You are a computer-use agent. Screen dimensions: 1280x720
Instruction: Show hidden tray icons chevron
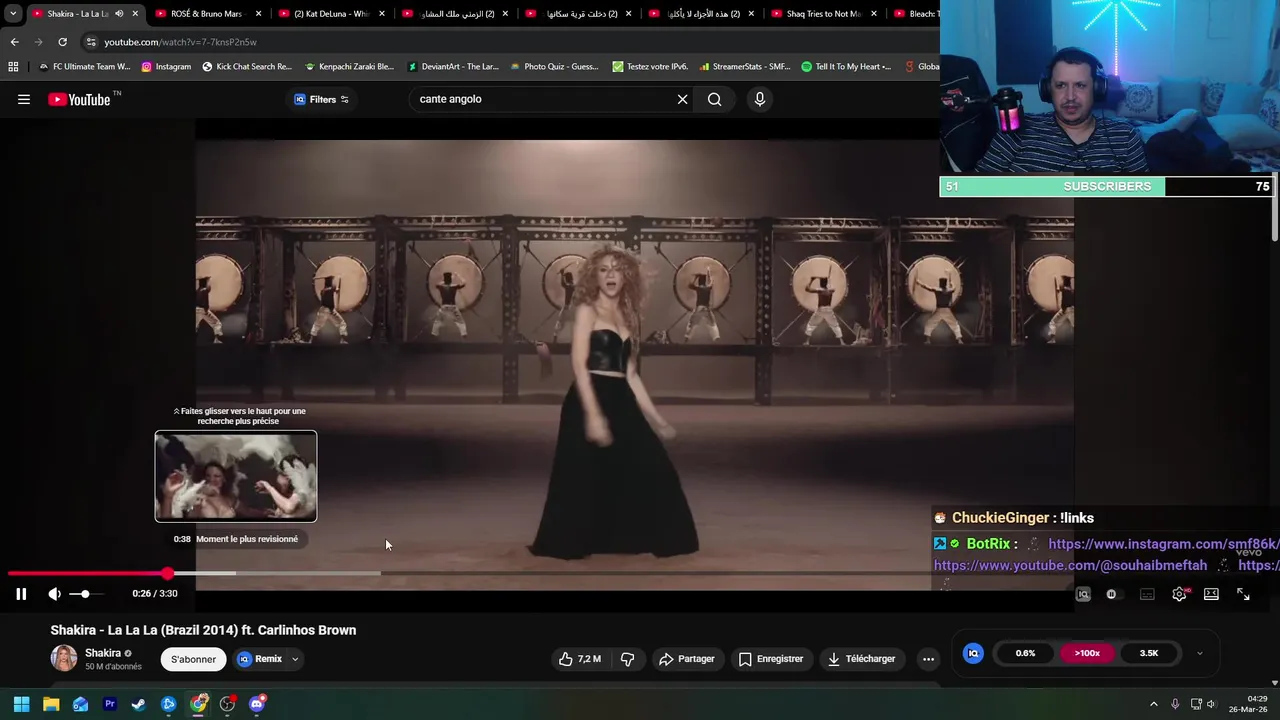pos(1153,704)
